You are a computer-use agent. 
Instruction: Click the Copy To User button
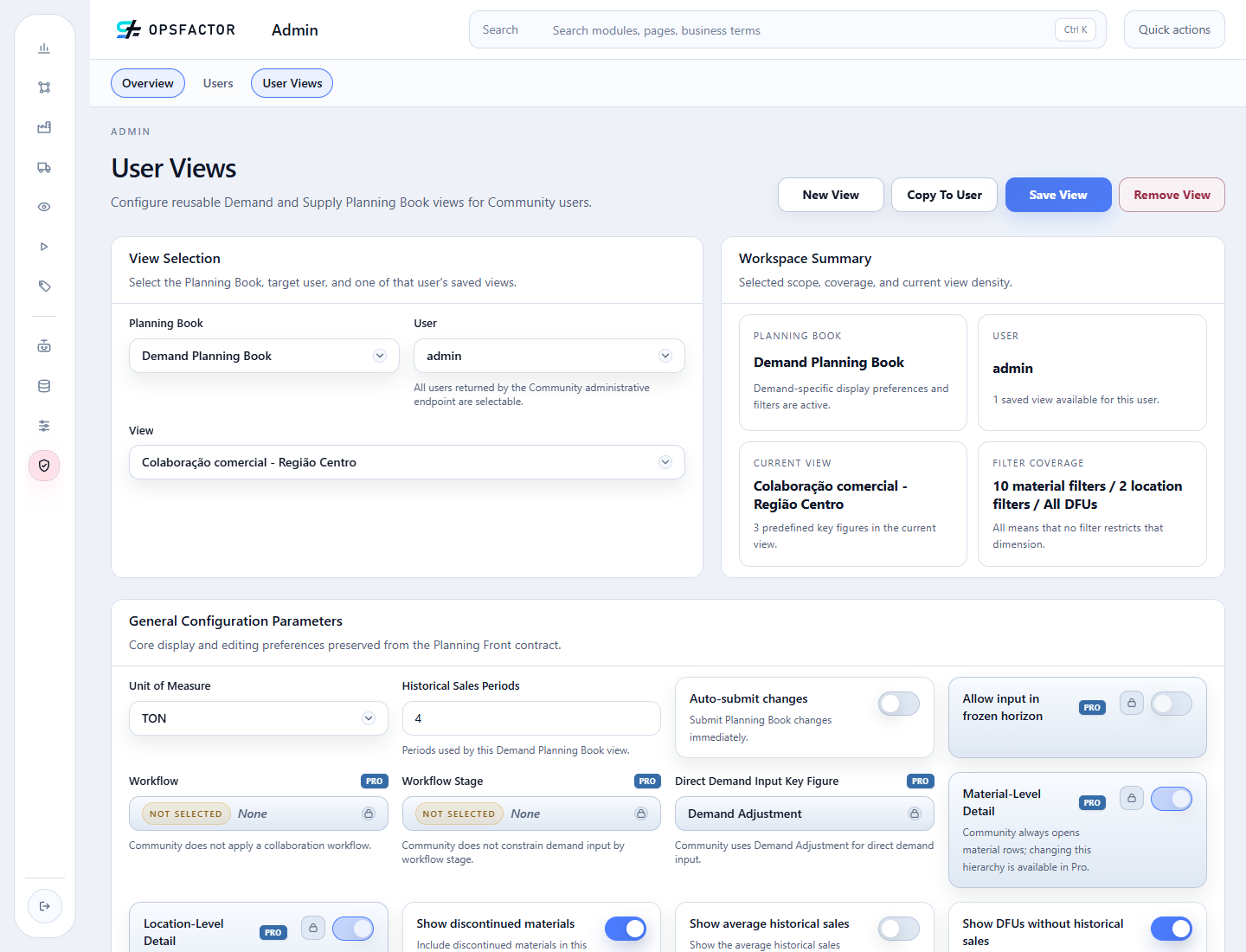(x=945, y=195)
